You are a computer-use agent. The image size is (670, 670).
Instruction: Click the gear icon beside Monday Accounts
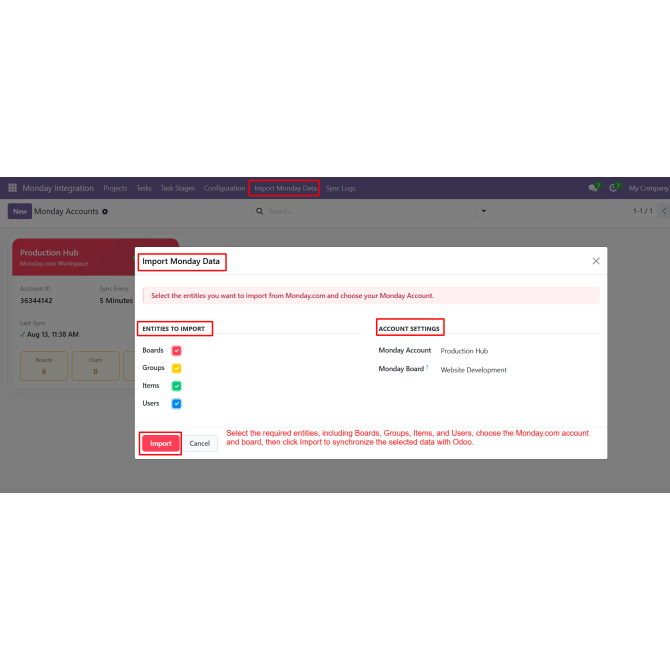coord(105,212)
